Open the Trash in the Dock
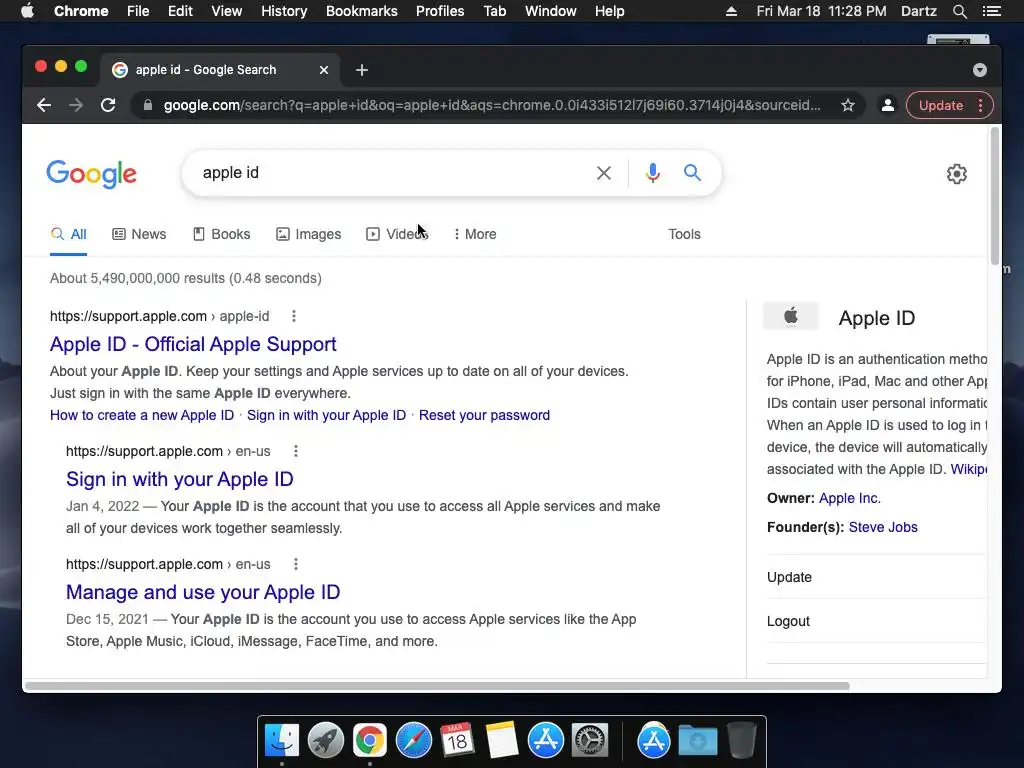Viewport: 1024px width, 768px height. coord(741,740)
